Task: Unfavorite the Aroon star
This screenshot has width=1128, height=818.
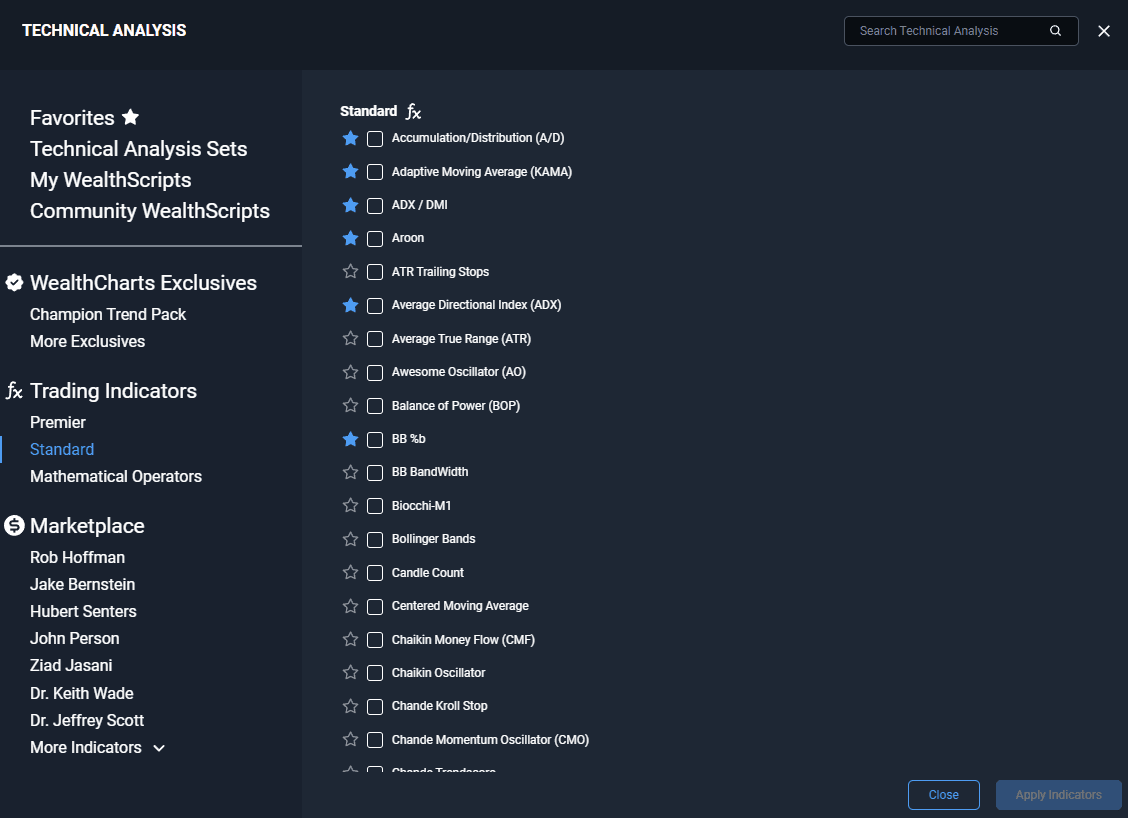Action: [x=350, y=238]
